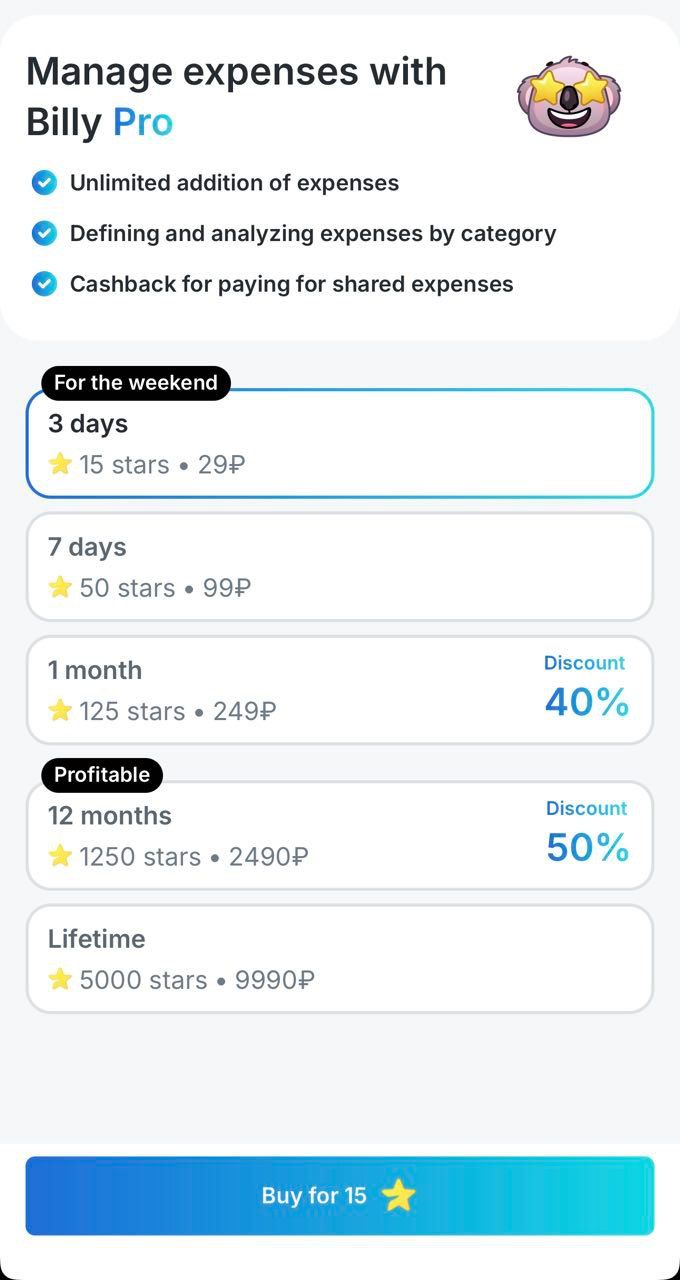Viewport: 680px width, 1280px height.
Task: Click the Profitable badge
Action: [x=101, y=774]
